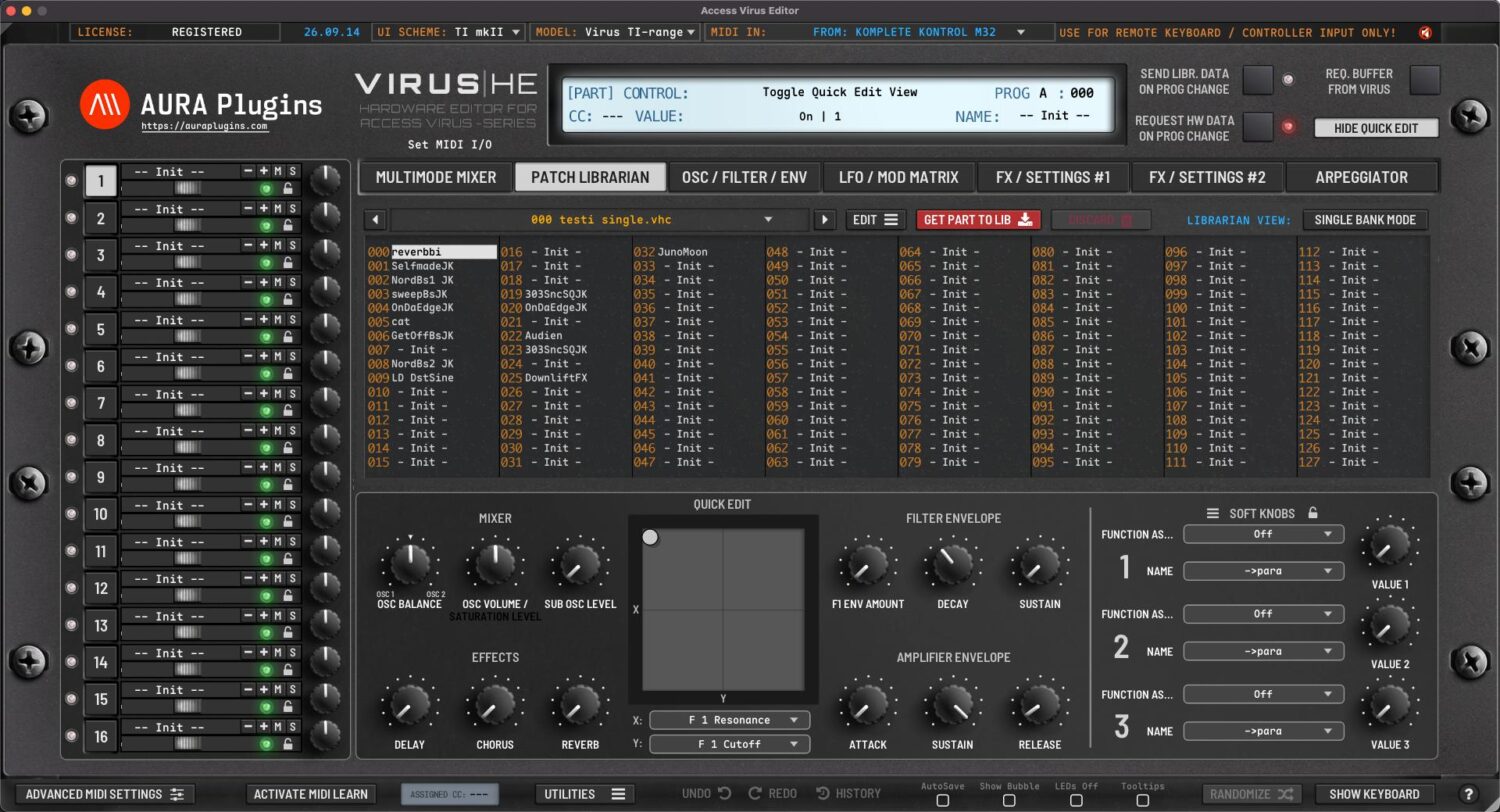
Task: Toggle Request HW Data on Prog Change
Action: click(1258, 127)
